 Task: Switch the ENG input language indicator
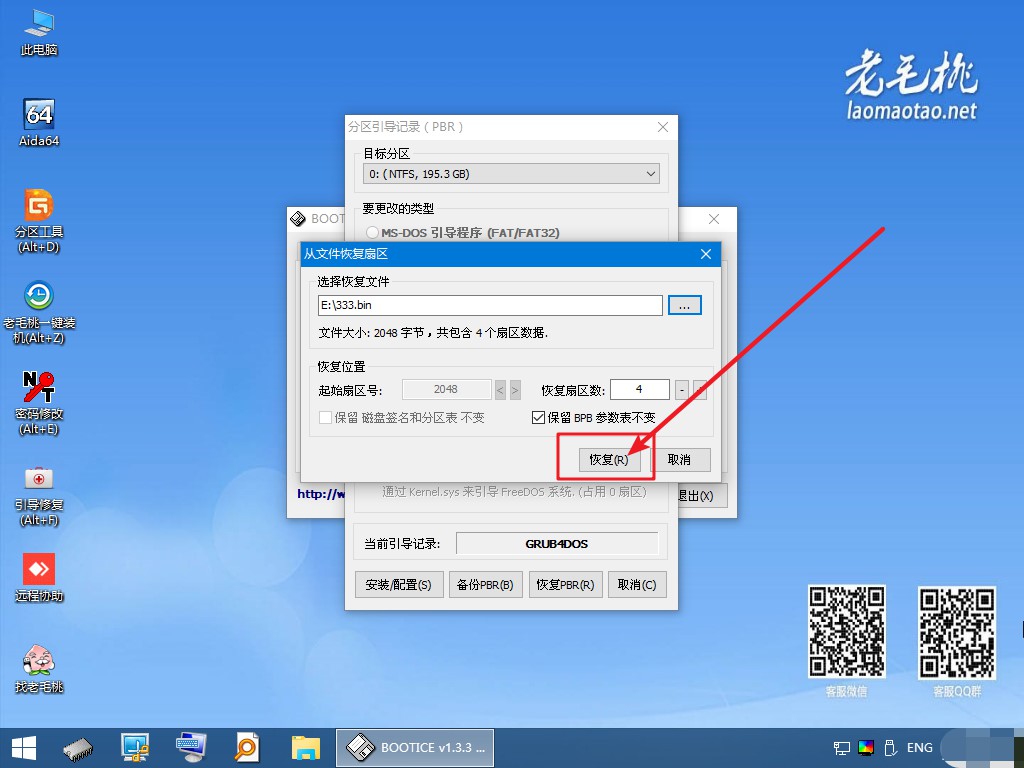pyautogui.click(x=920, y=748)
